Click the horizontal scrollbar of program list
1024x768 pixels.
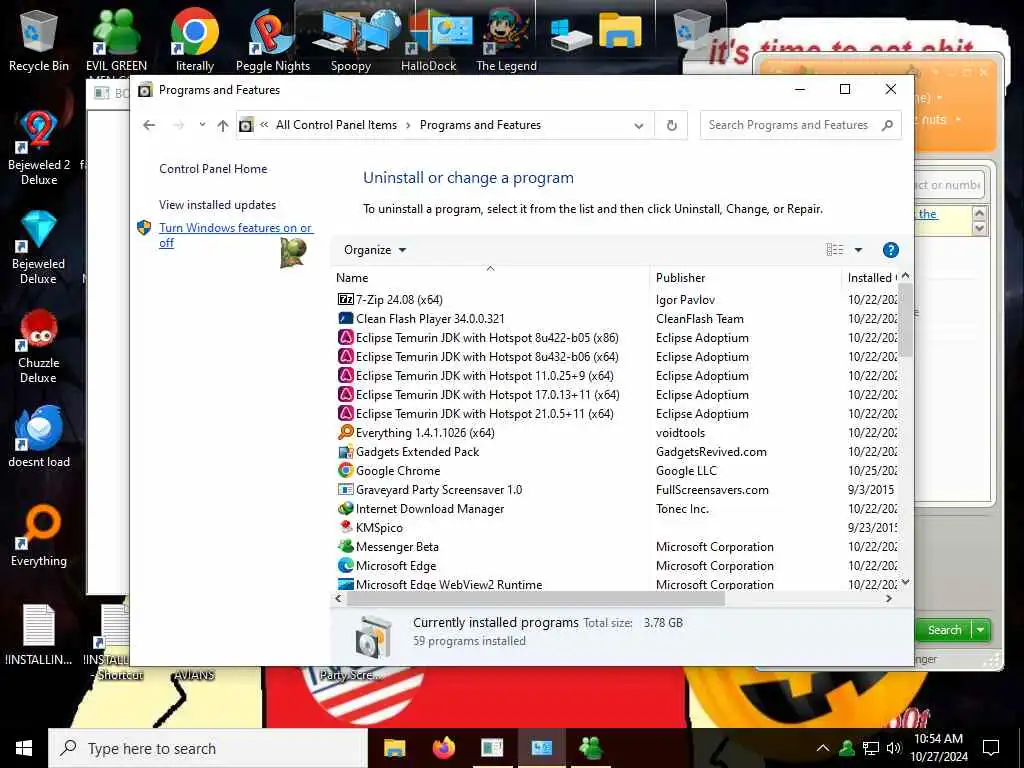click(536, 599)
